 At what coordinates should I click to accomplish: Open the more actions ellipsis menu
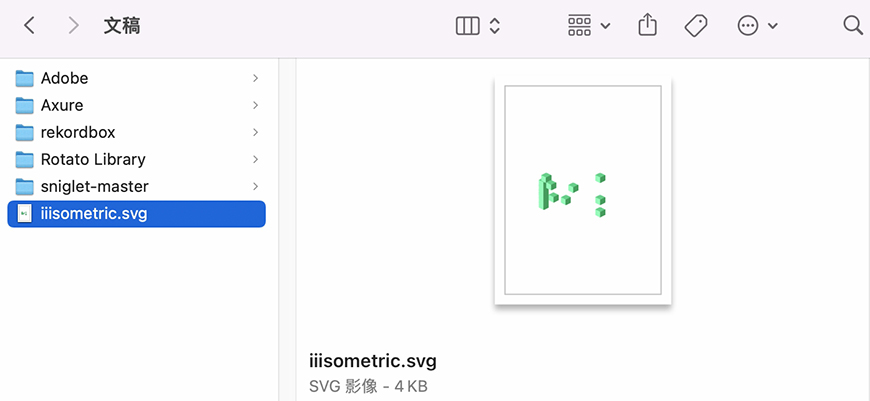click(x=749, y=26)
